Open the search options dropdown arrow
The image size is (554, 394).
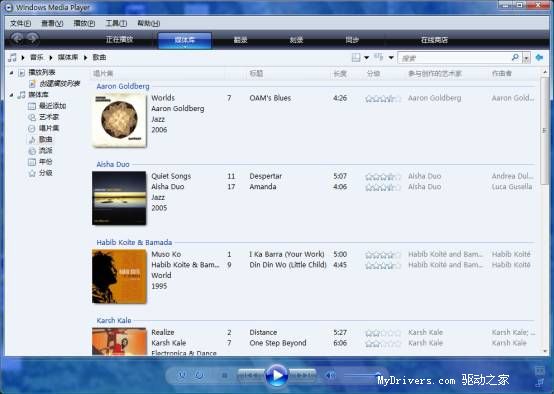[526, 58]
